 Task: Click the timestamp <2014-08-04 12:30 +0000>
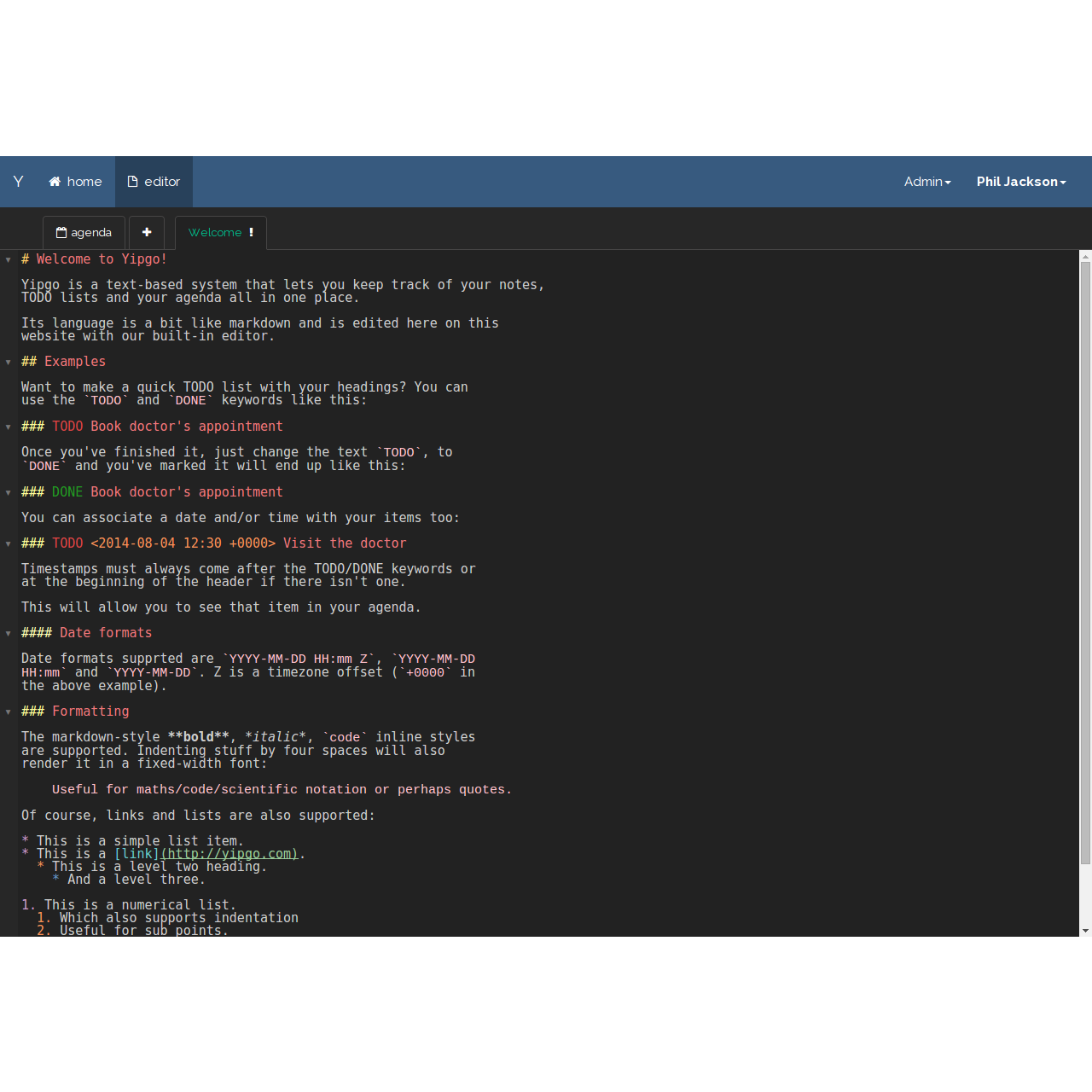pyautogui.click(x=183, y=543)
